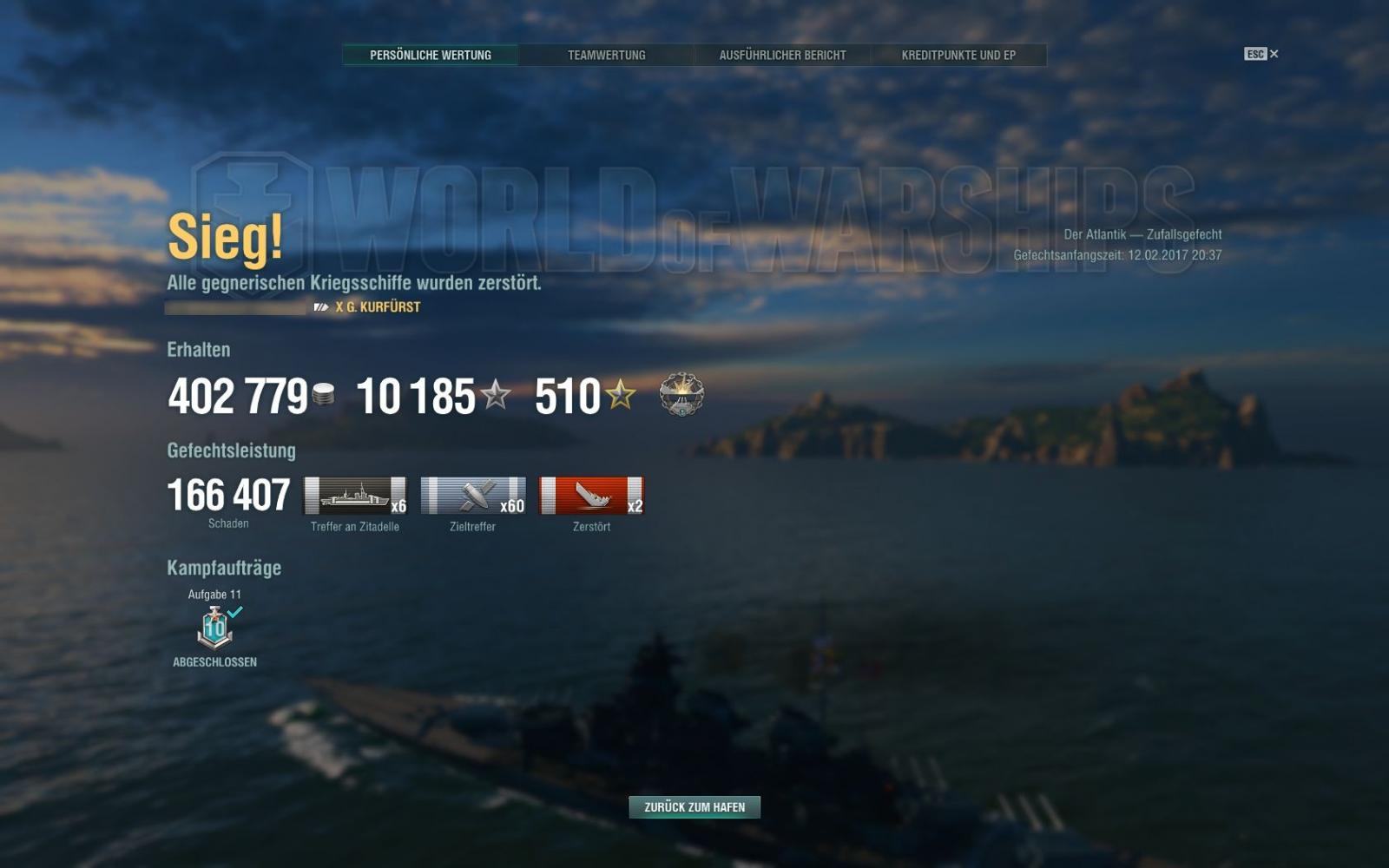Viewport: 1389px width, 868px height.
Task: Click the 166 407 Schaden value
Action: pyautogui.click(x=228, y=496)
